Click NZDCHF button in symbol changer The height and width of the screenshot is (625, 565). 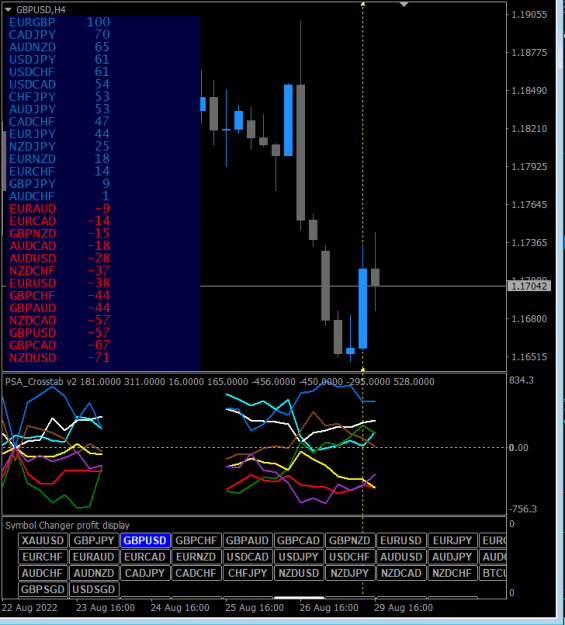(x=452, y=573)
